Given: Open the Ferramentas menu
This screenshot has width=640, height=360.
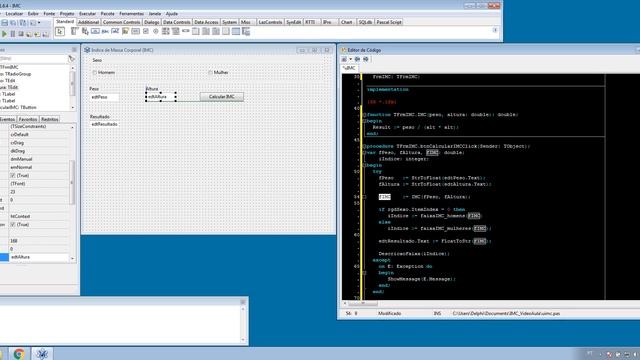Looking at the screenshot, I should click(x=131, y=14).
